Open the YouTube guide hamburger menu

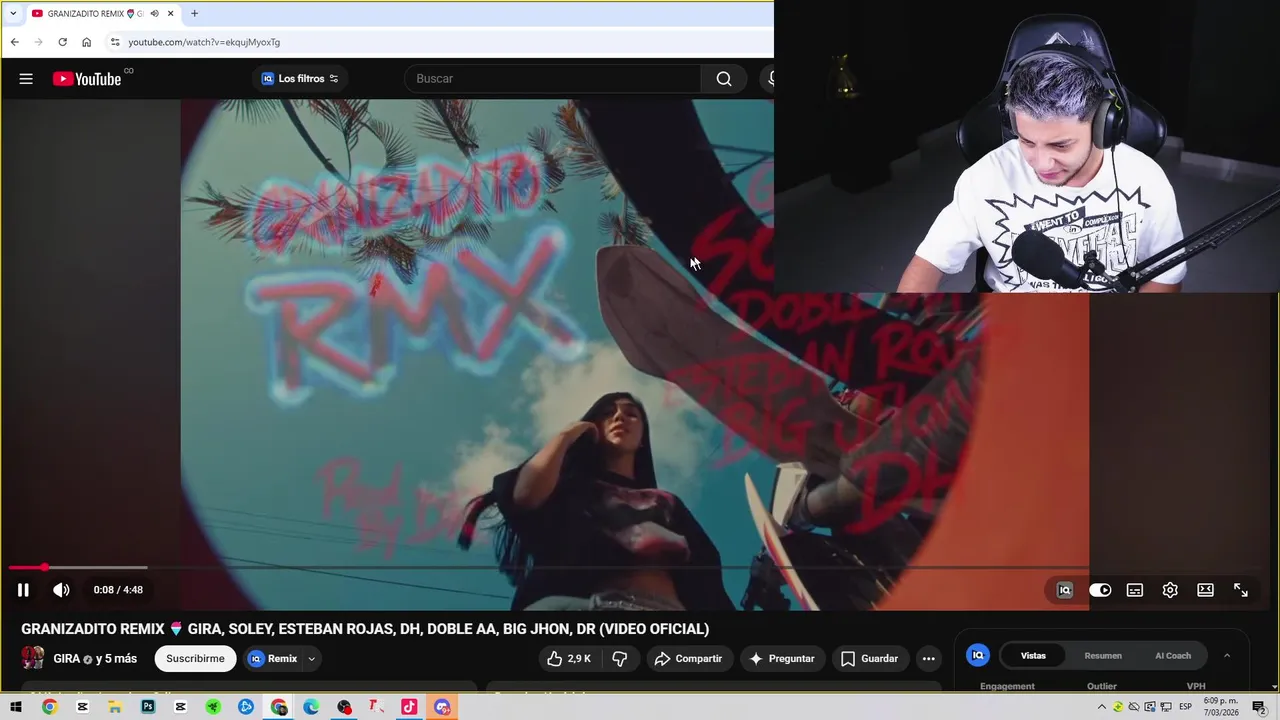click(x=26, y=79)
